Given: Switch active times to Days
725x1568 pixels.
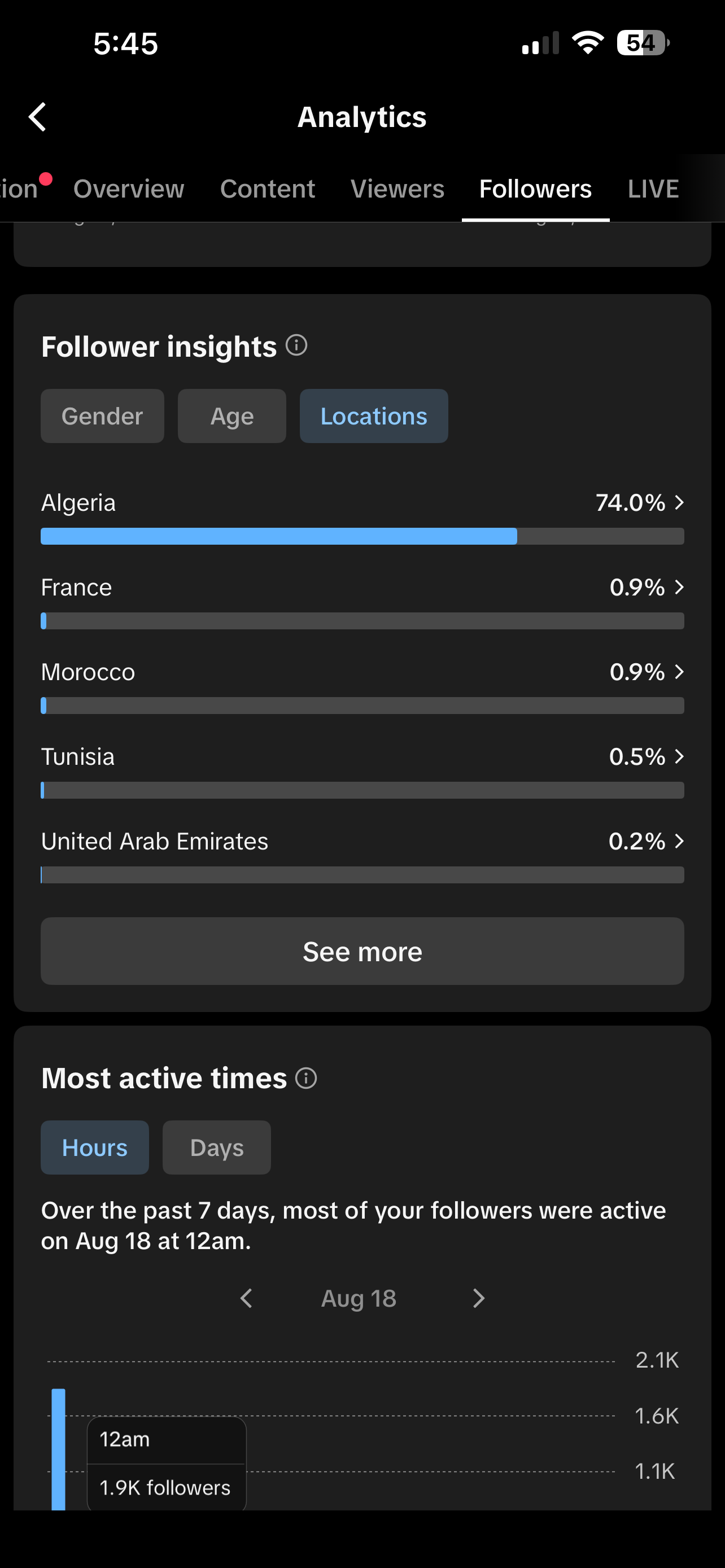Looking at the screenshot, I should [217, 1147].
